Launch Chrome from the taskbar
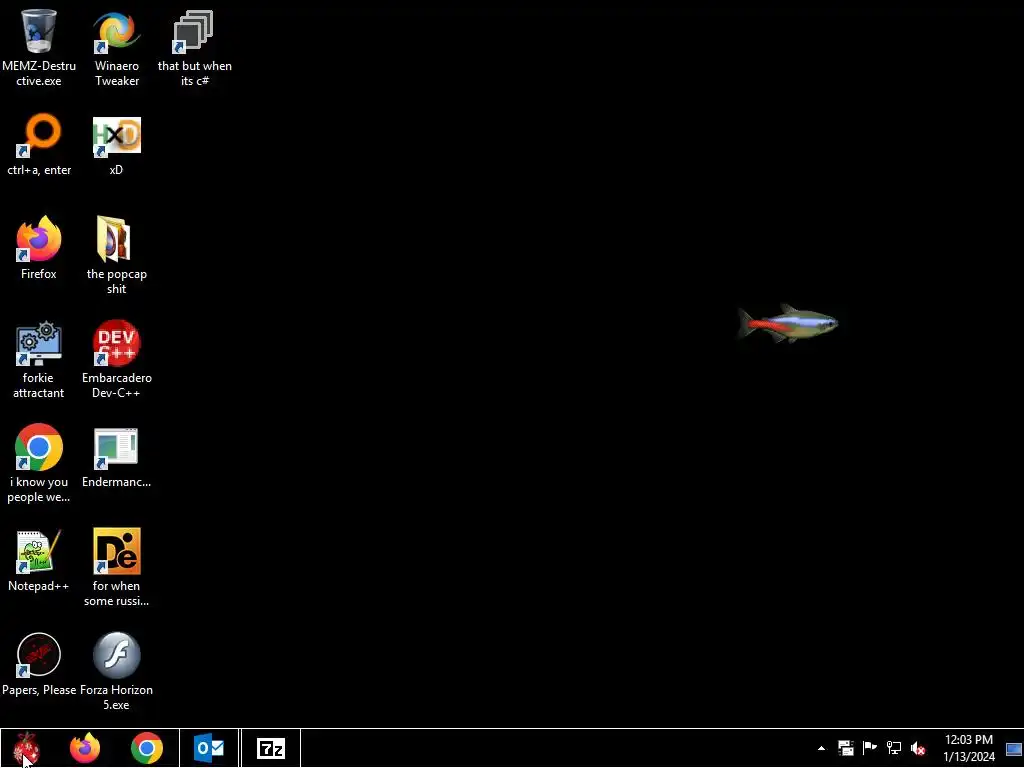1024x768 pixels. (147, 748)
